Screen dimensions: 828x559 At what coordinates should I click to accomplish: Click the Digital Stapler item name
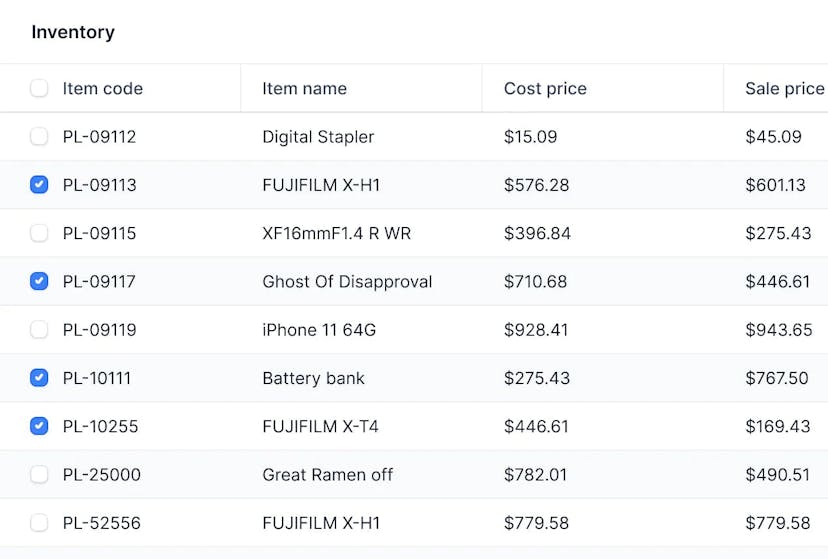click(x=318, y=136)
